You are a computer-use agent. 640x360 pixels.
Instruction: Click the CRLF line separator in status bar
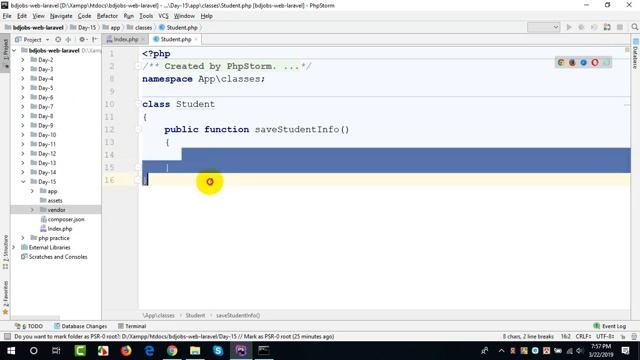coord(583,337)
